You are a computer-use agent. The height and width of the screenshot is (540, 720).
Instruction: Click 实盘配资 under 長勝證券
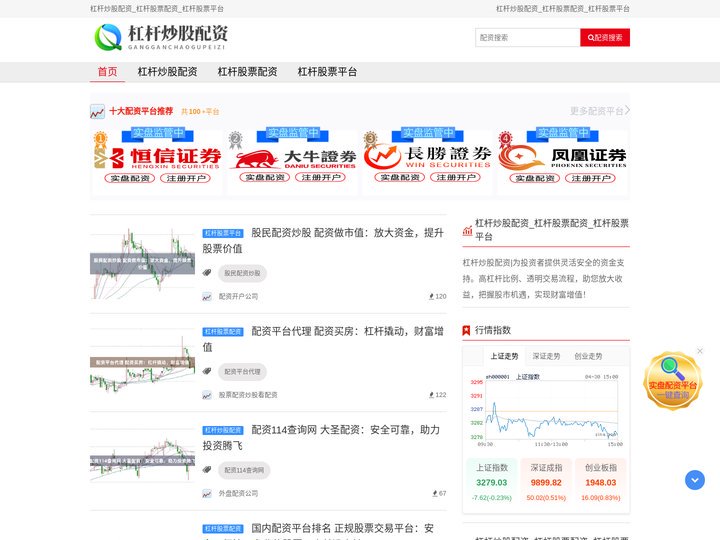click(x=400, y=177)
